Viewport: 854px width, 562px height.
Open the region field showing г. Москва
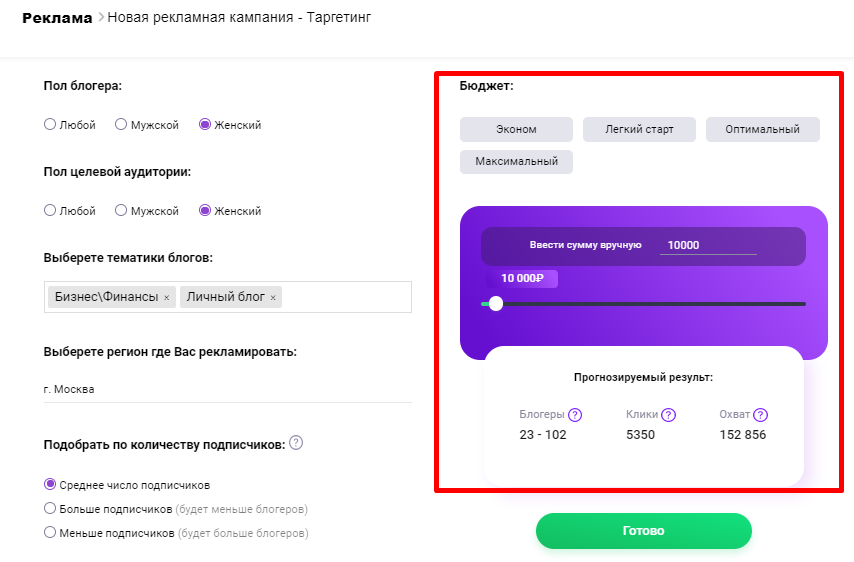[228, 389]
